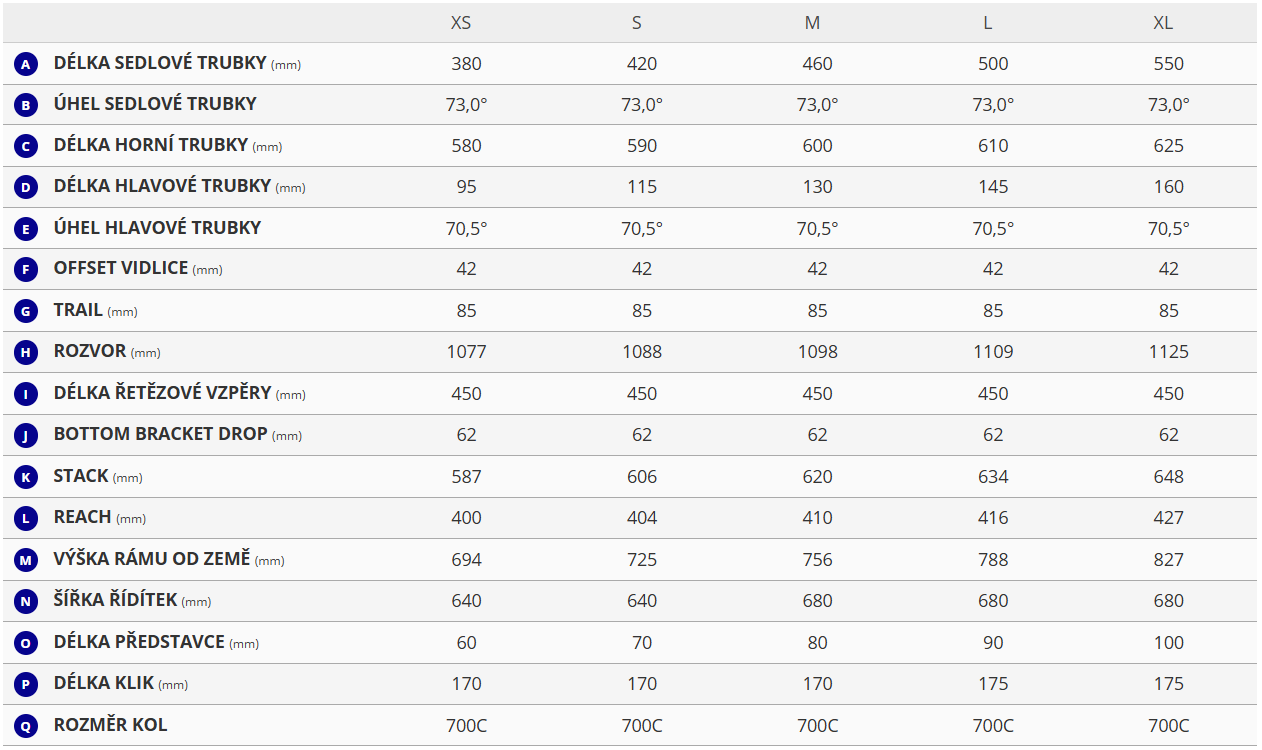Image resolution: width=1262 pixels, height=750 pixels.
Task: Select the XL size column header
Action: (x=1163, y=23)
